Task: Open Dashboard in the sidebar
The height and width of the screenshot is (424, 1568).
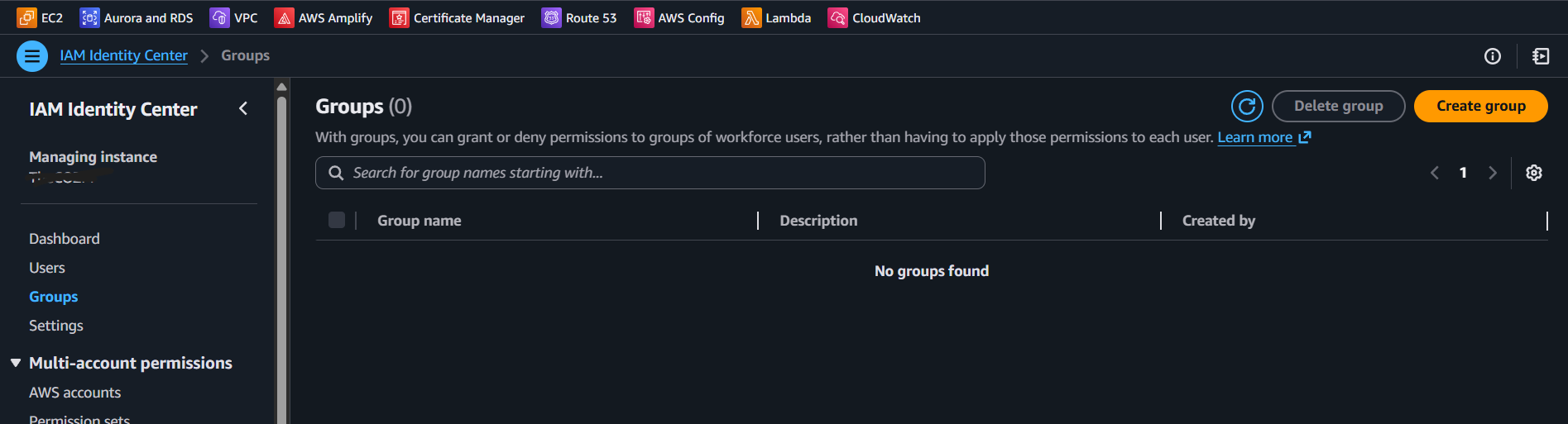Action: click(x=65, y=239)
